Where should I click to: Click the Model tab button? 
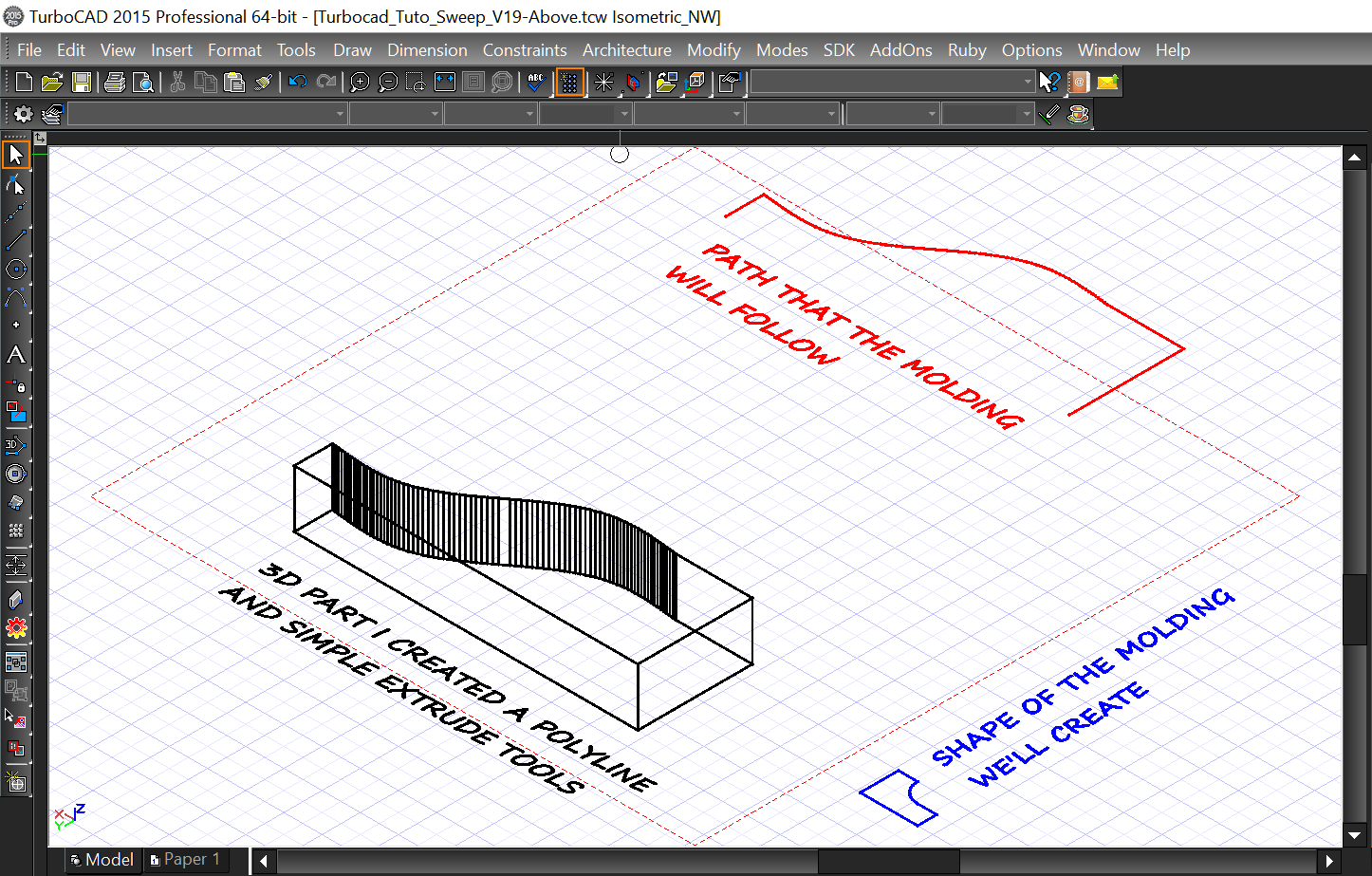(x=102, y=860)
